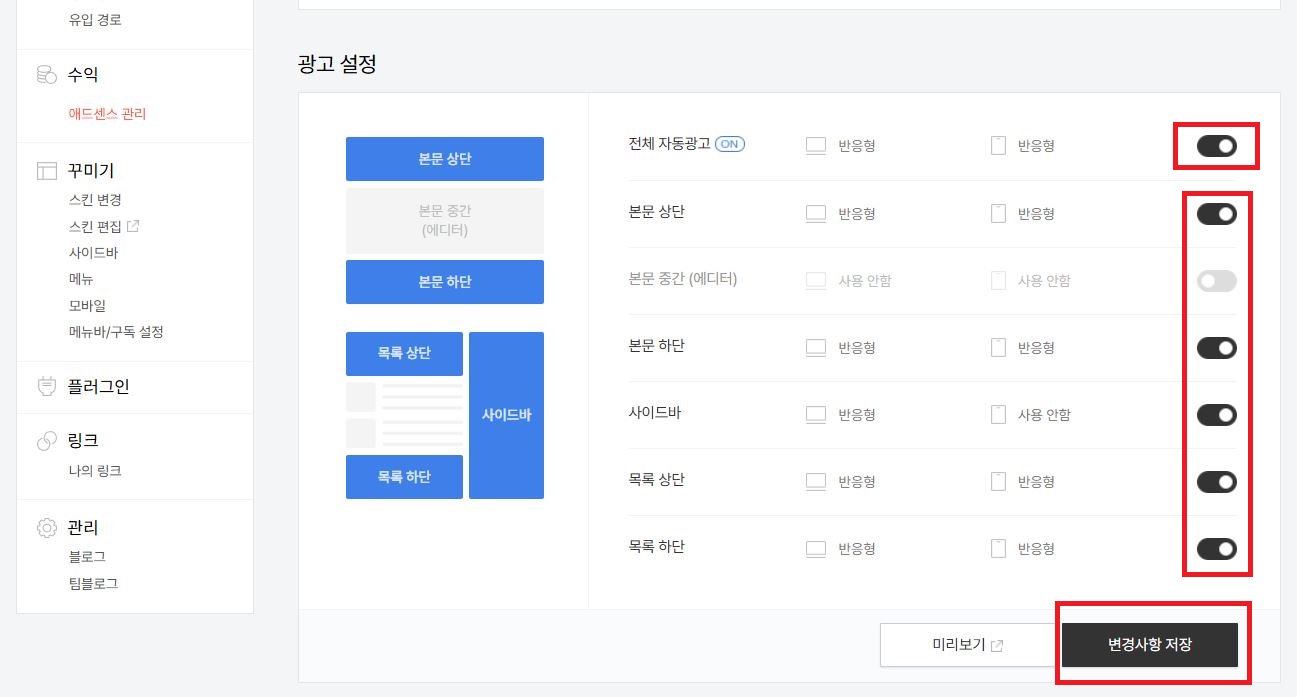Open 애드센스 관리 menu item

pos(107,114)
